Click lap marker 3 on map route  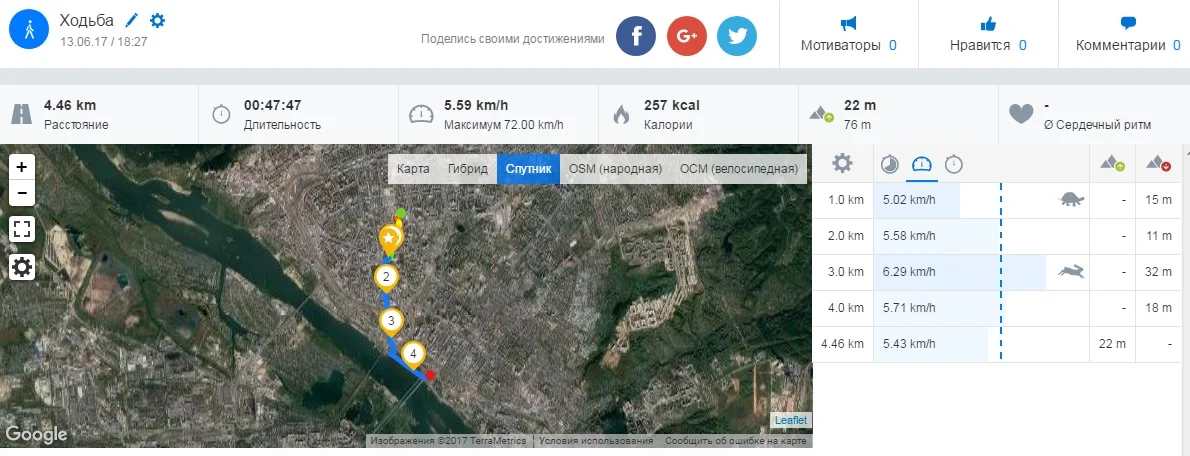(391, 321)
